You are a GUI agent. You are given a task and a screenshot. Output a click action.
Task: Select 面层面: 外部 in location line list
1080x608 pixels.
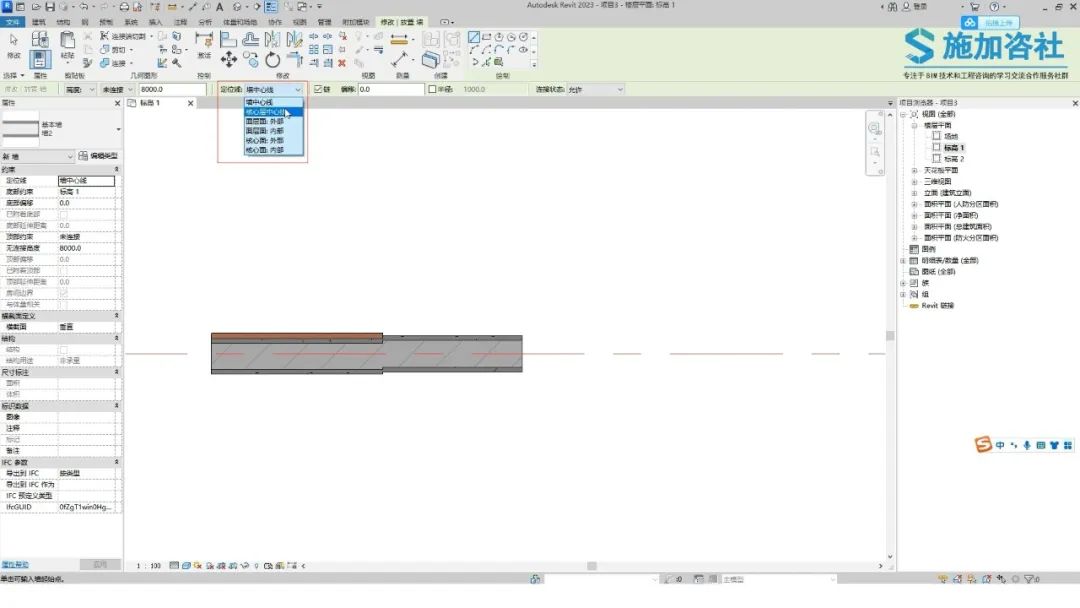pos(273,121)
